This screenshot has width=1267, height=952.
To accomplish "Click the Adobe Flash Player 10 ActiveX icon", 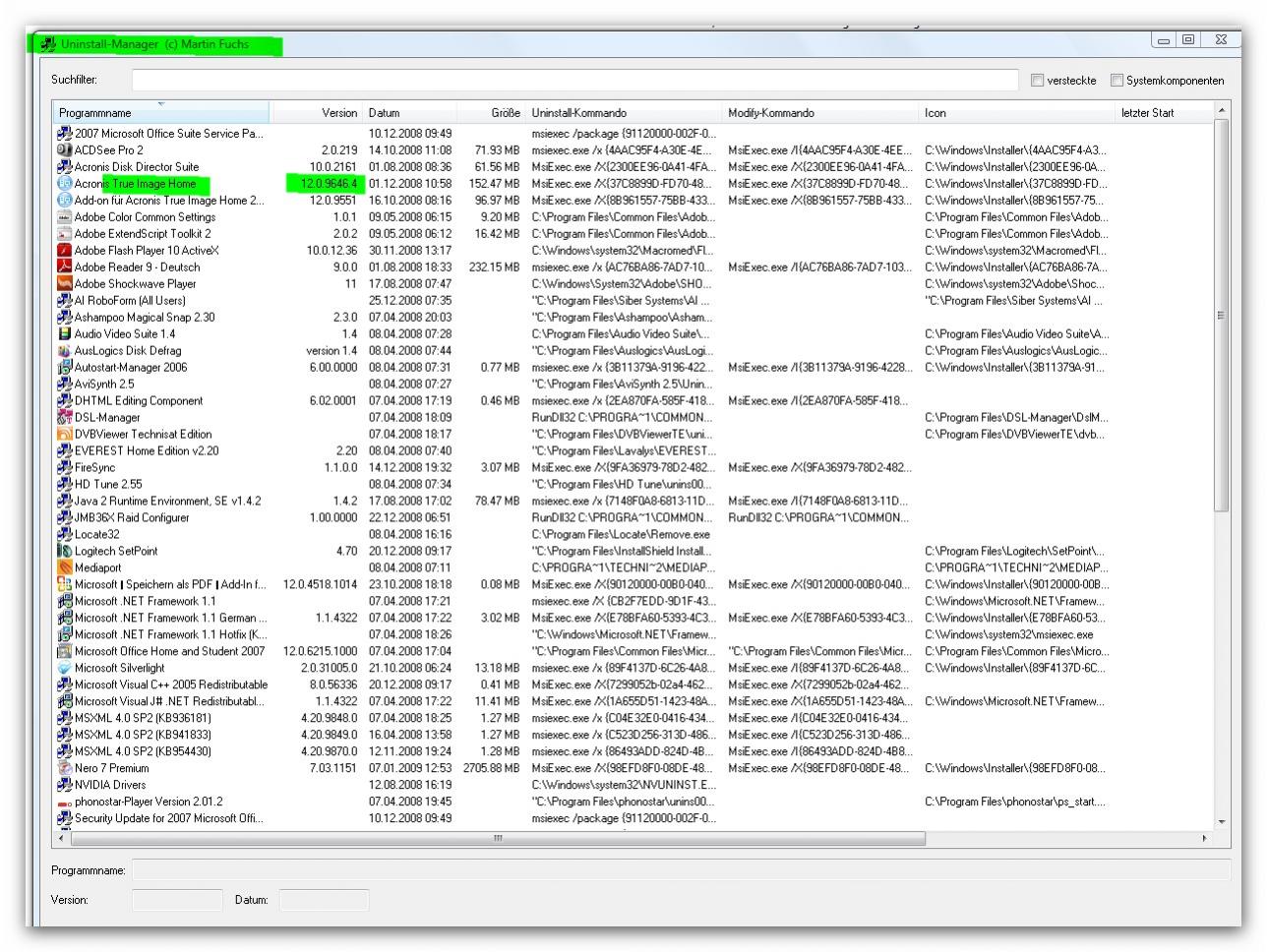I will point(65,251).
